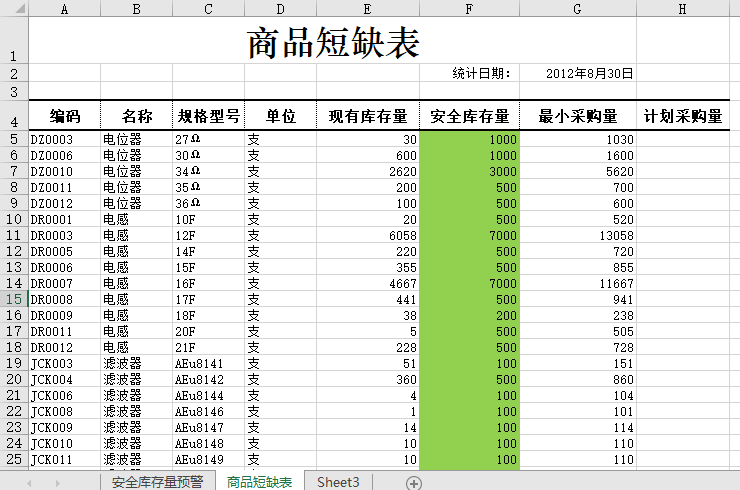Click the 商品短缺表 title cell

point(333,43)
